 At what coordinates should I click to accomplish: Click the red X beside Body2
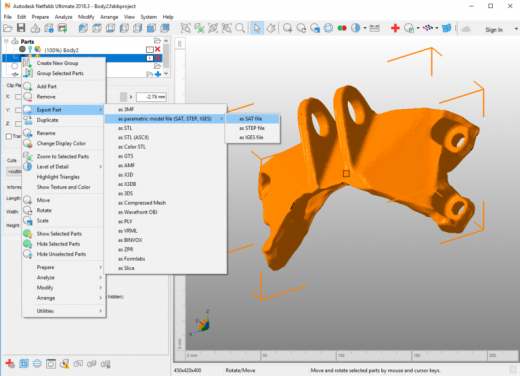point(158,49)
